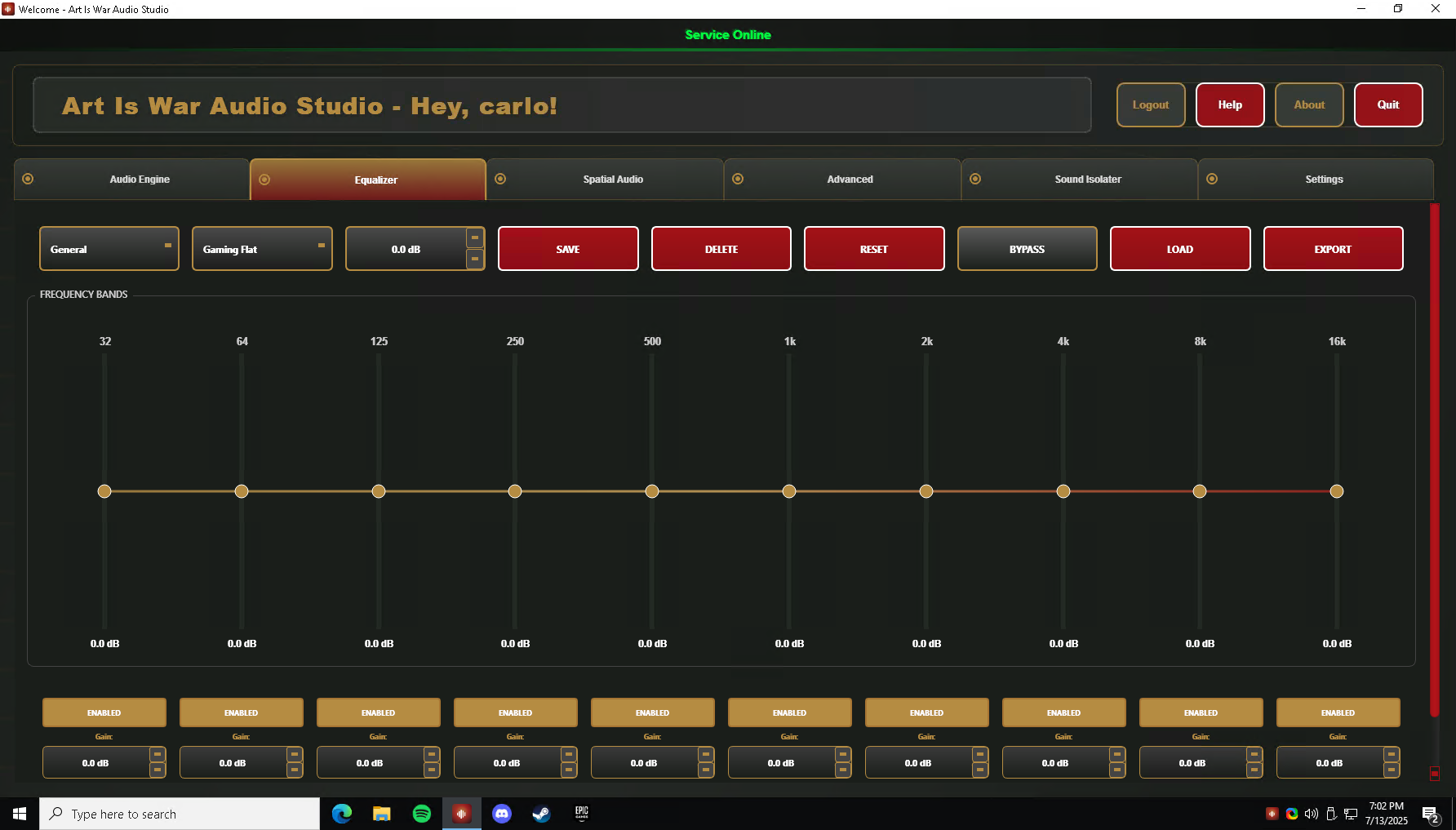
Task: Increase the 16k band gain stepper
Action: [x=1392, y=755]
